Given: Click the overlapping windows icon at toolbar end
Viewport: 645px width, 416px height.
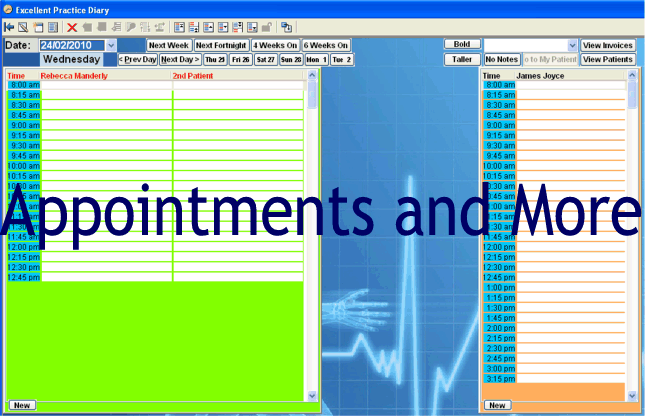Looking at the screenshot, I should click(287, 27).
